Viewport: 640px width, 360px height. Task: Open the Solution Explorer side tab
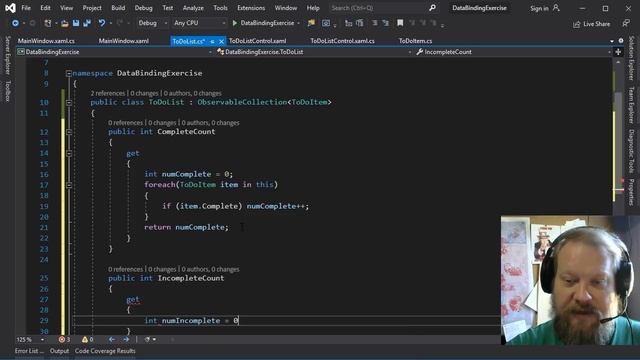(631, 58)
